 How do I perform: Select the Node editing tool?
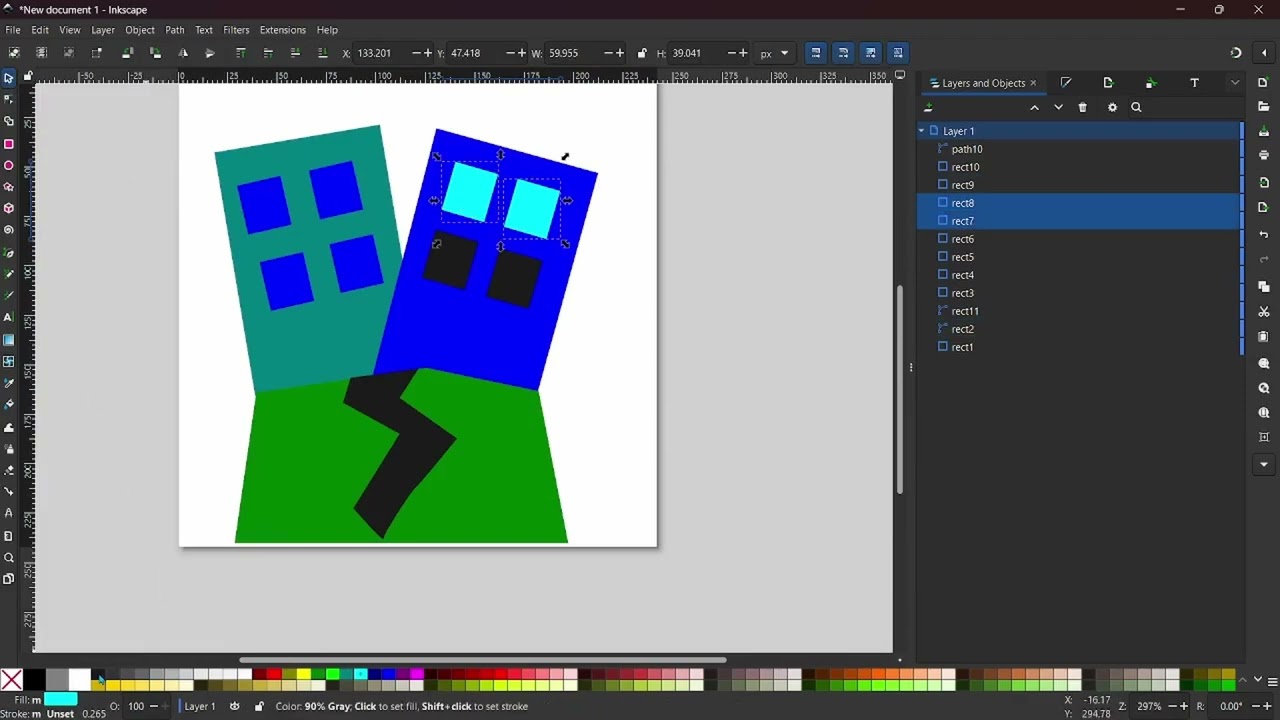9,99
